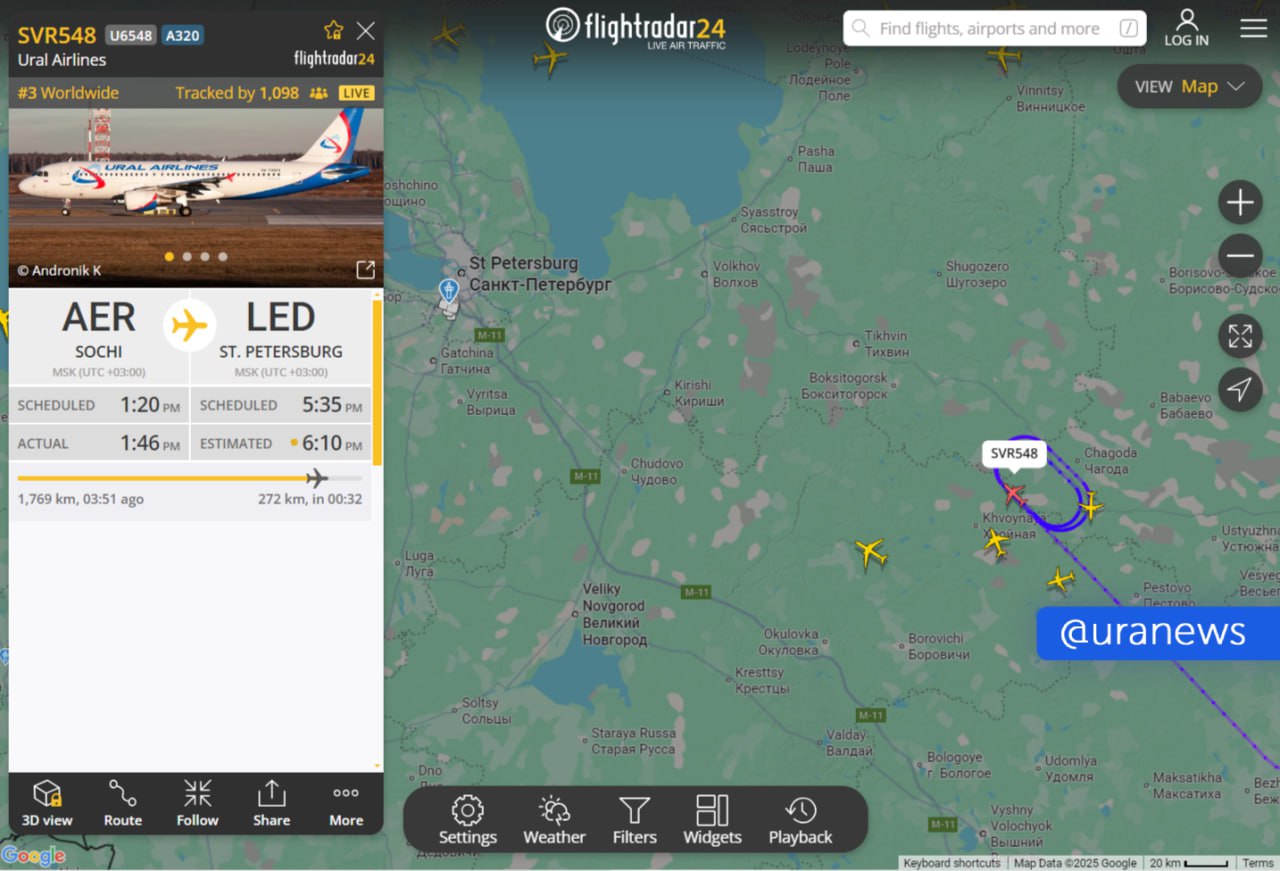Open map Settings gear
The width and height of the screenshot is (1280, 871).
[x=467, y=820]
